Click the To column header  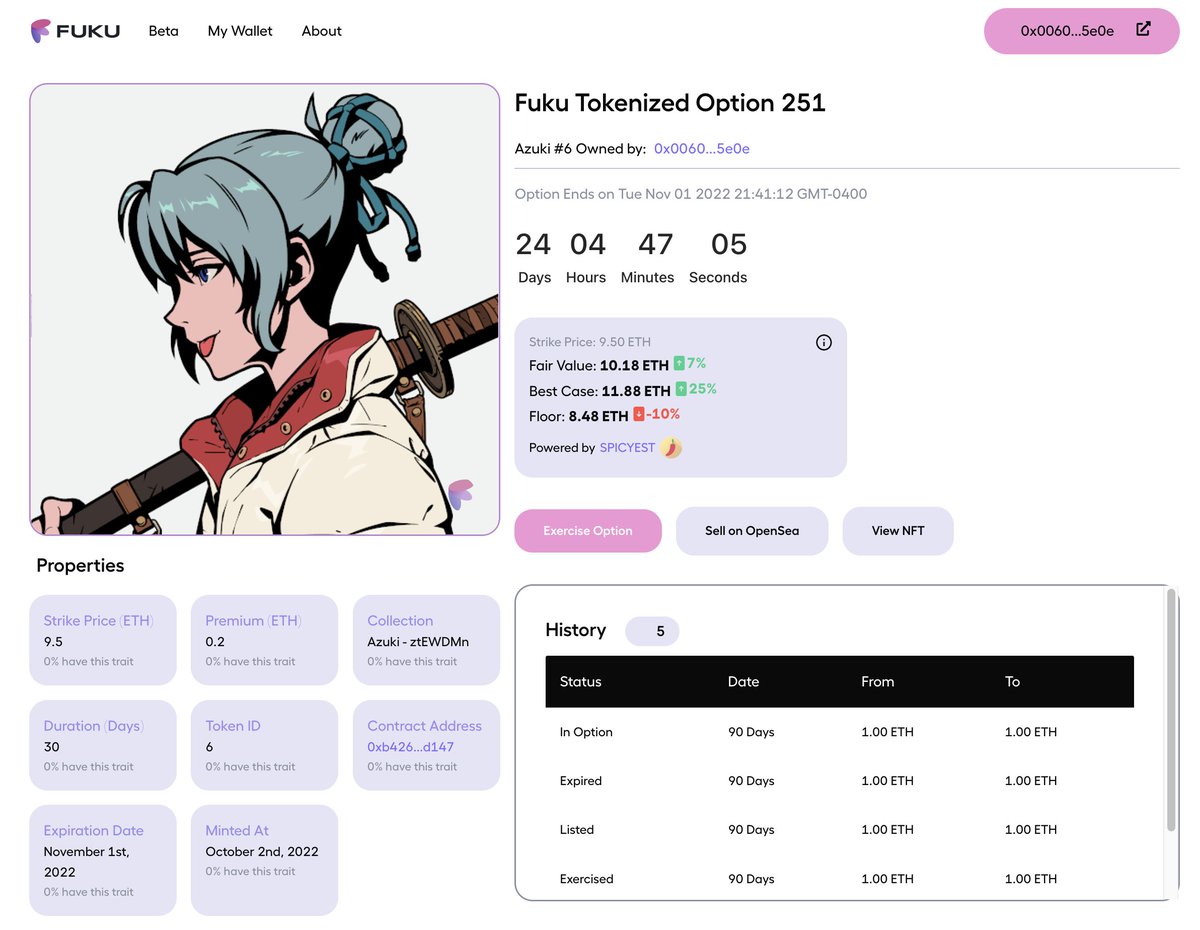click(1012, 682)
